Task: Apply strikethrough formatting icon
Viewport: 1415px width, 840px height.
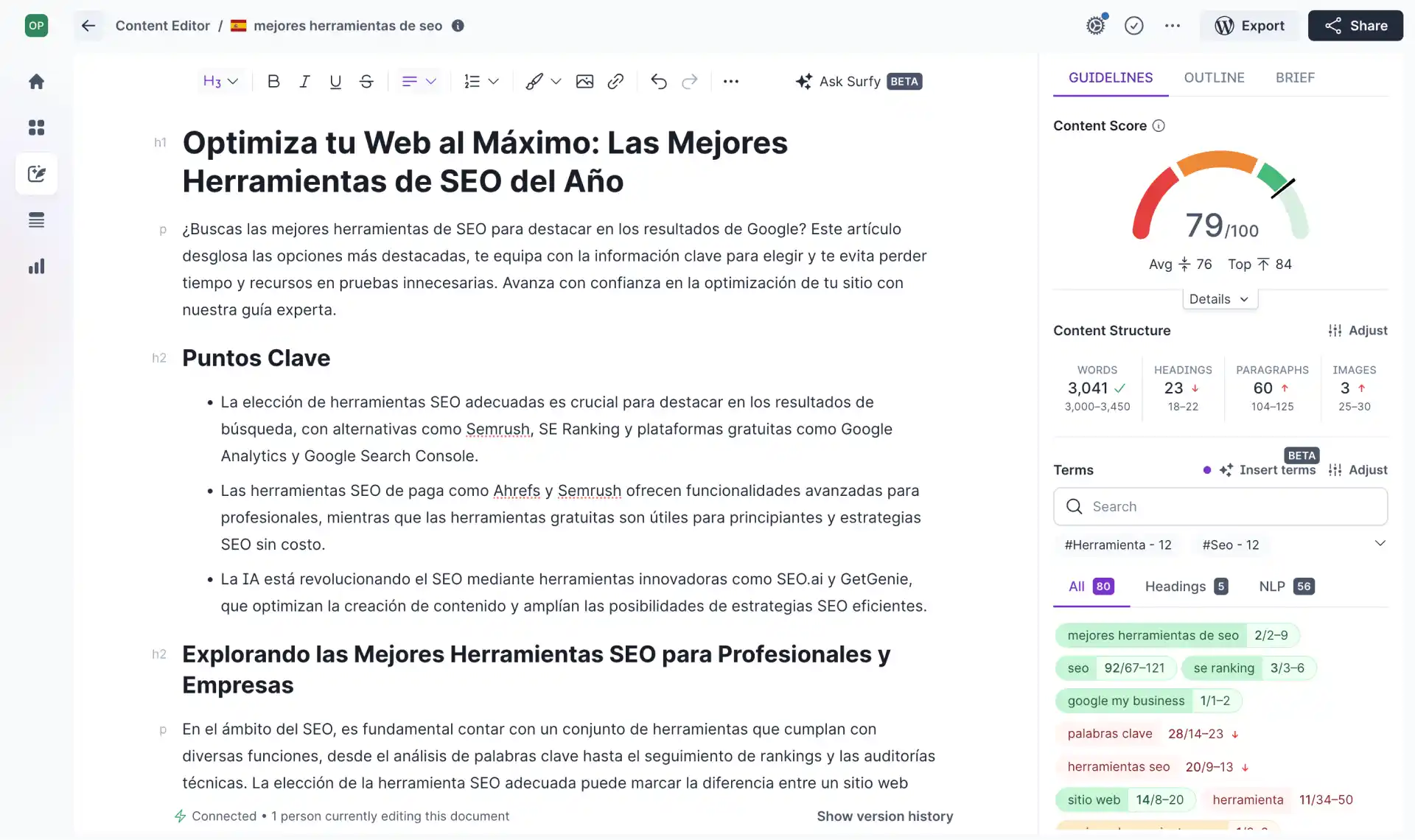Action: pos(366,81)
